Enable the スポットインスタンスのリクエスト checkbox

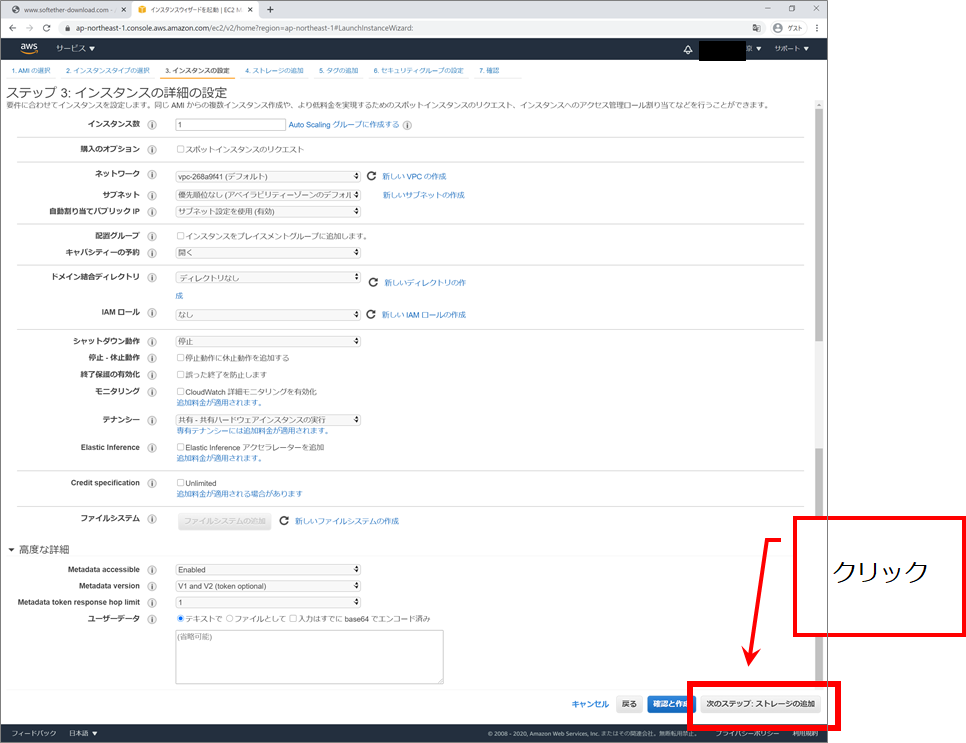180,150
